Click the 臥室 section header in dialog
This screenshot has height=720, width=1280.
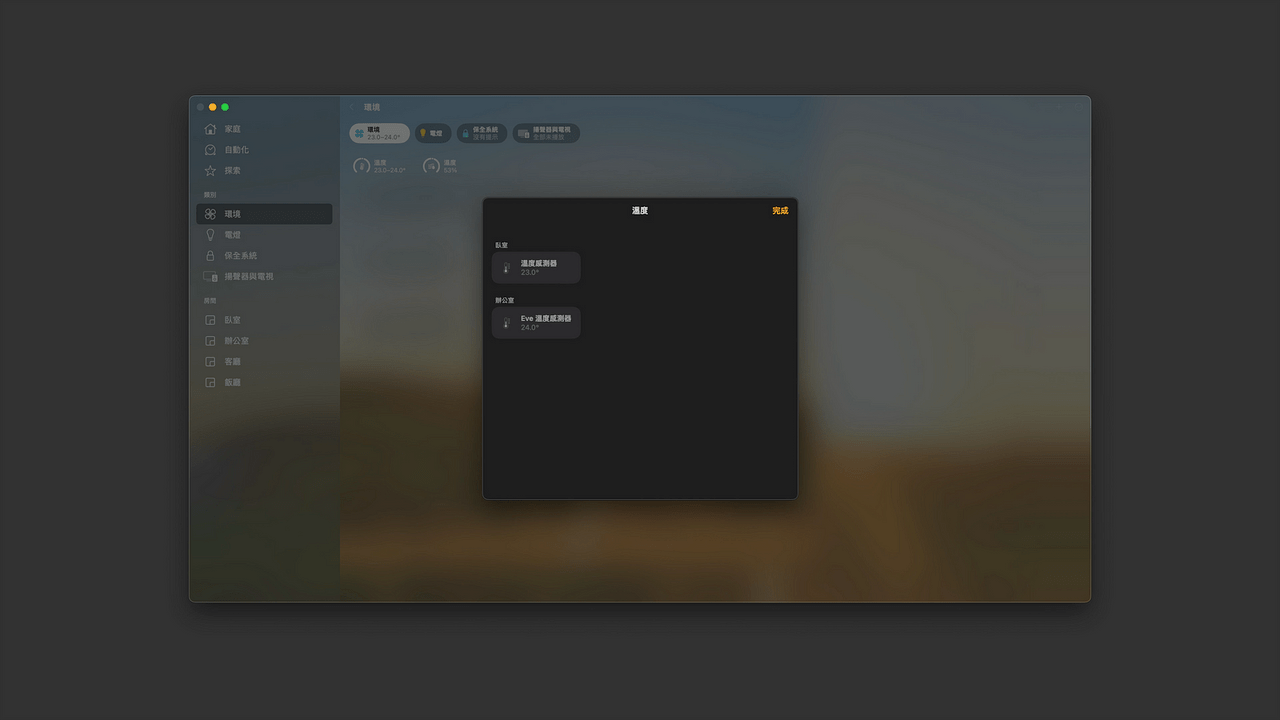[x=502, y=245]
